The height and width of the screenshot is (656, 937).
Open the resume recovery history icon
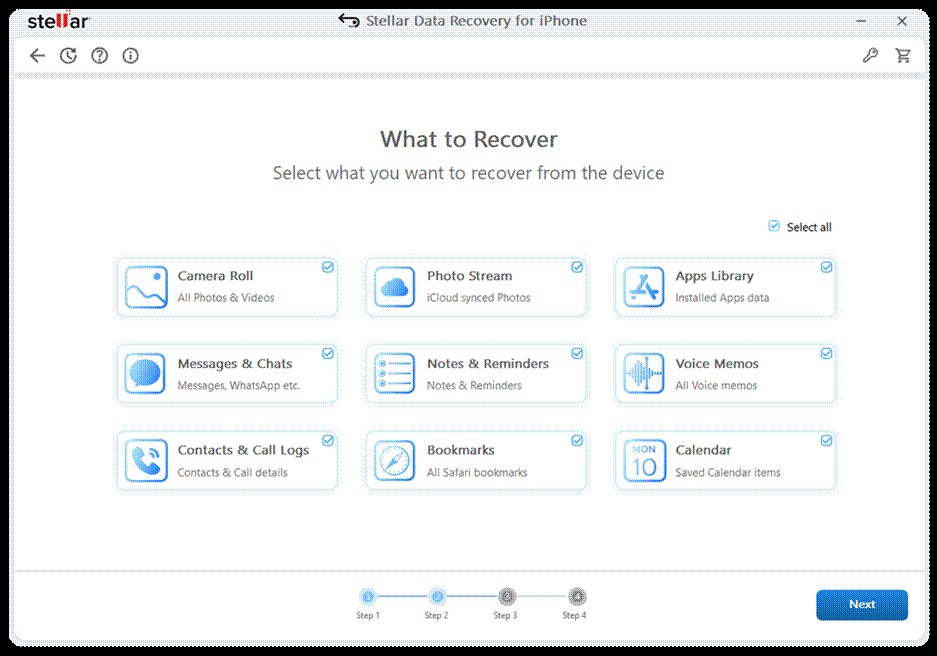click(x=68, y=56)
